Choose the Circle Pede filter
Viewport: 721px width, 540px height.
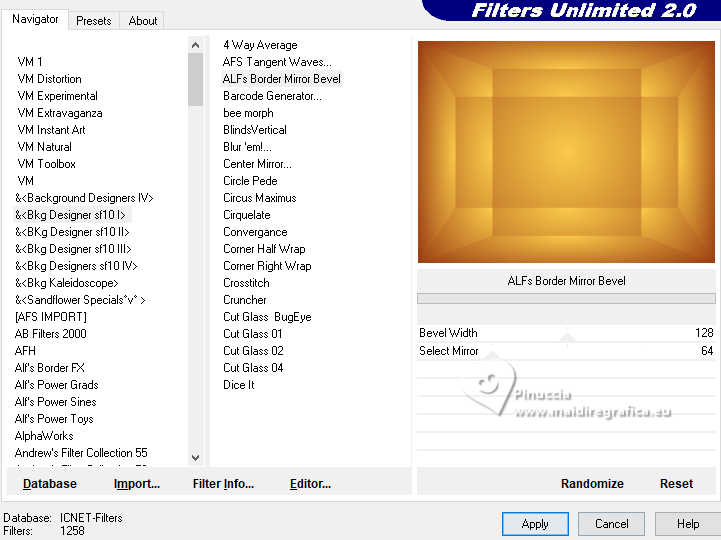click(x=250, y=181)
